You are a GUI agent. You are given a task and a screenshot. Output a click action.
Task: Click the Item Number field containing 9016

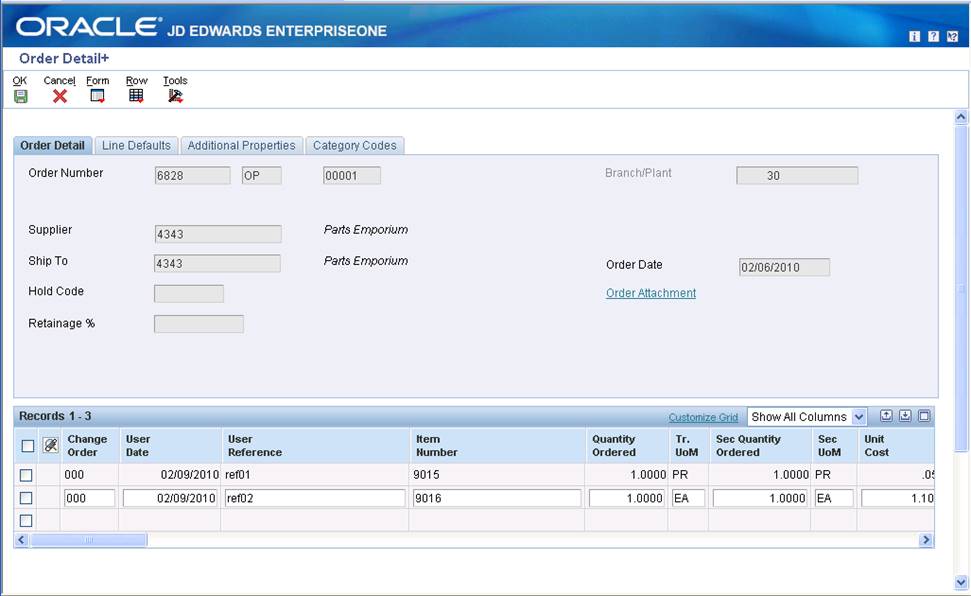[x=497, y=498]
